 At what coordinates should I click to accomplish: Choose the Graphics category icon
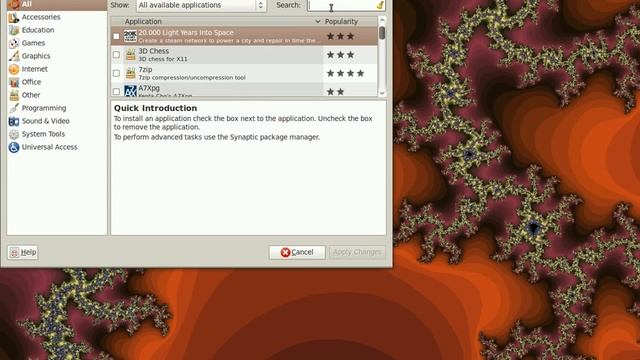click(x=14, y=56)
